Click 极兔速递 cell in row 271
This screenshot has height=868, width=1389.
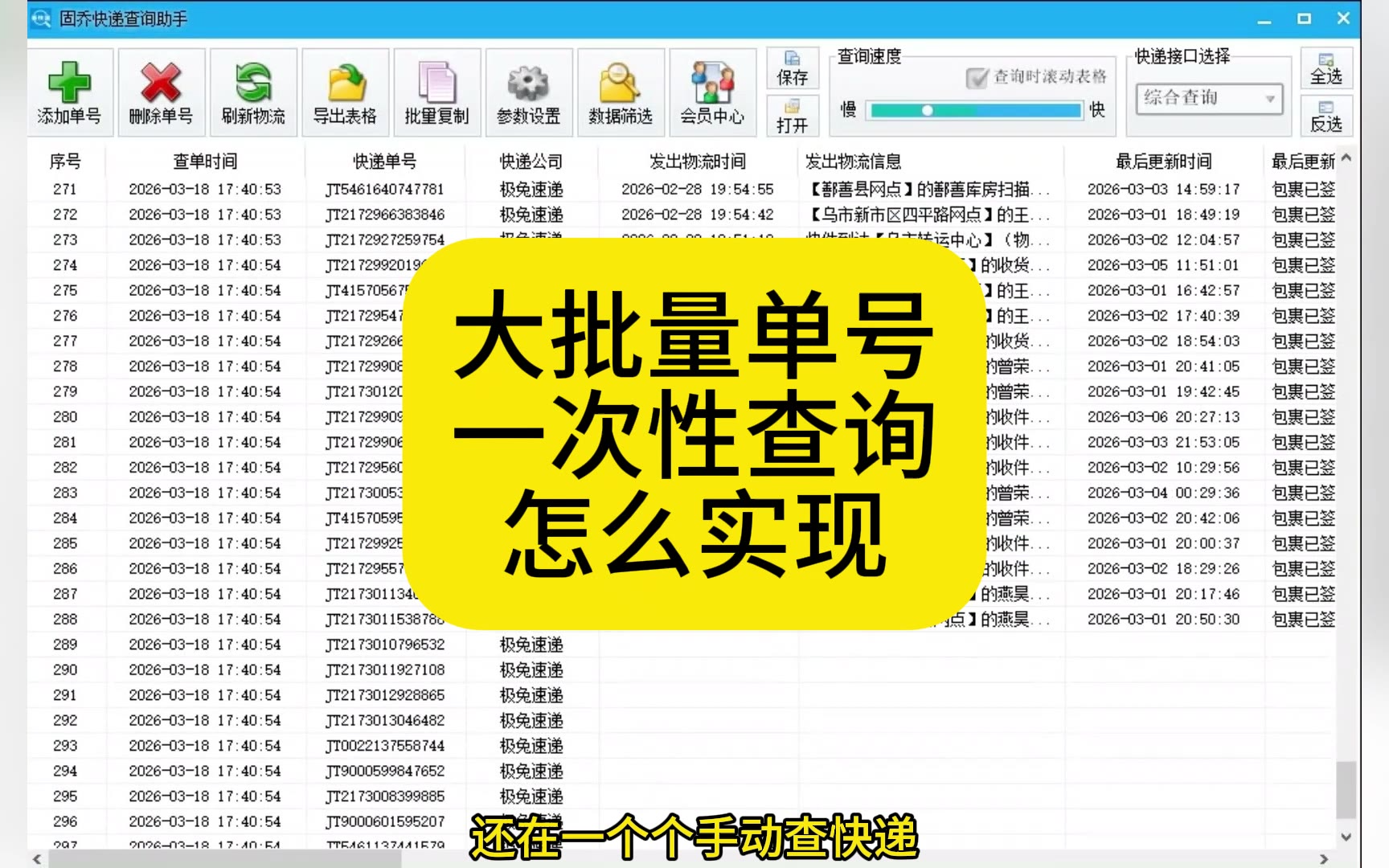(x=531, y=190)
